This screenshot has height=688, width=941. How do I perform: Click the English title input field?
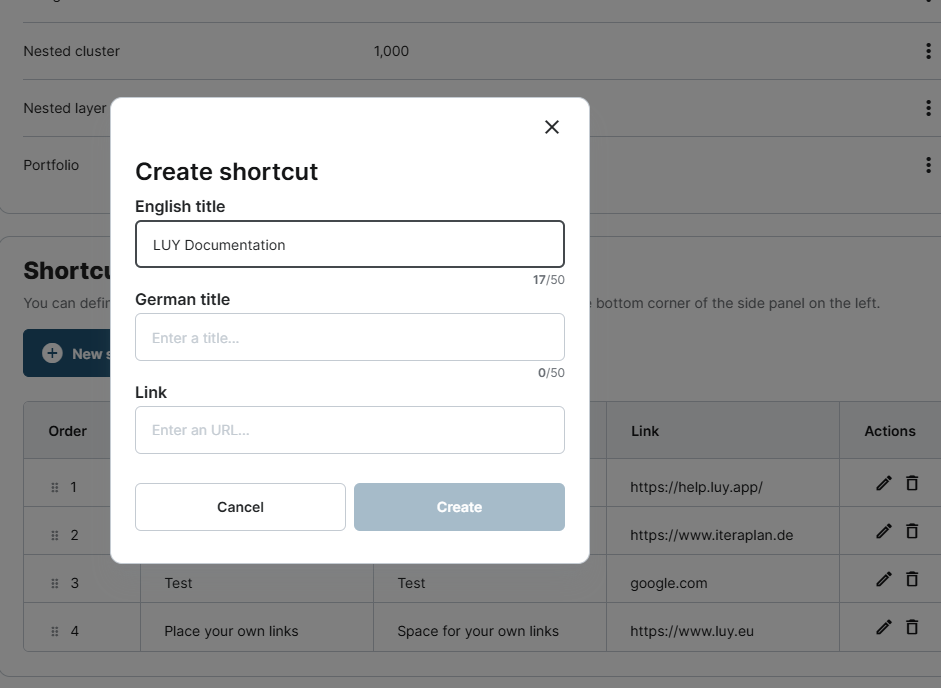[350, 244]
